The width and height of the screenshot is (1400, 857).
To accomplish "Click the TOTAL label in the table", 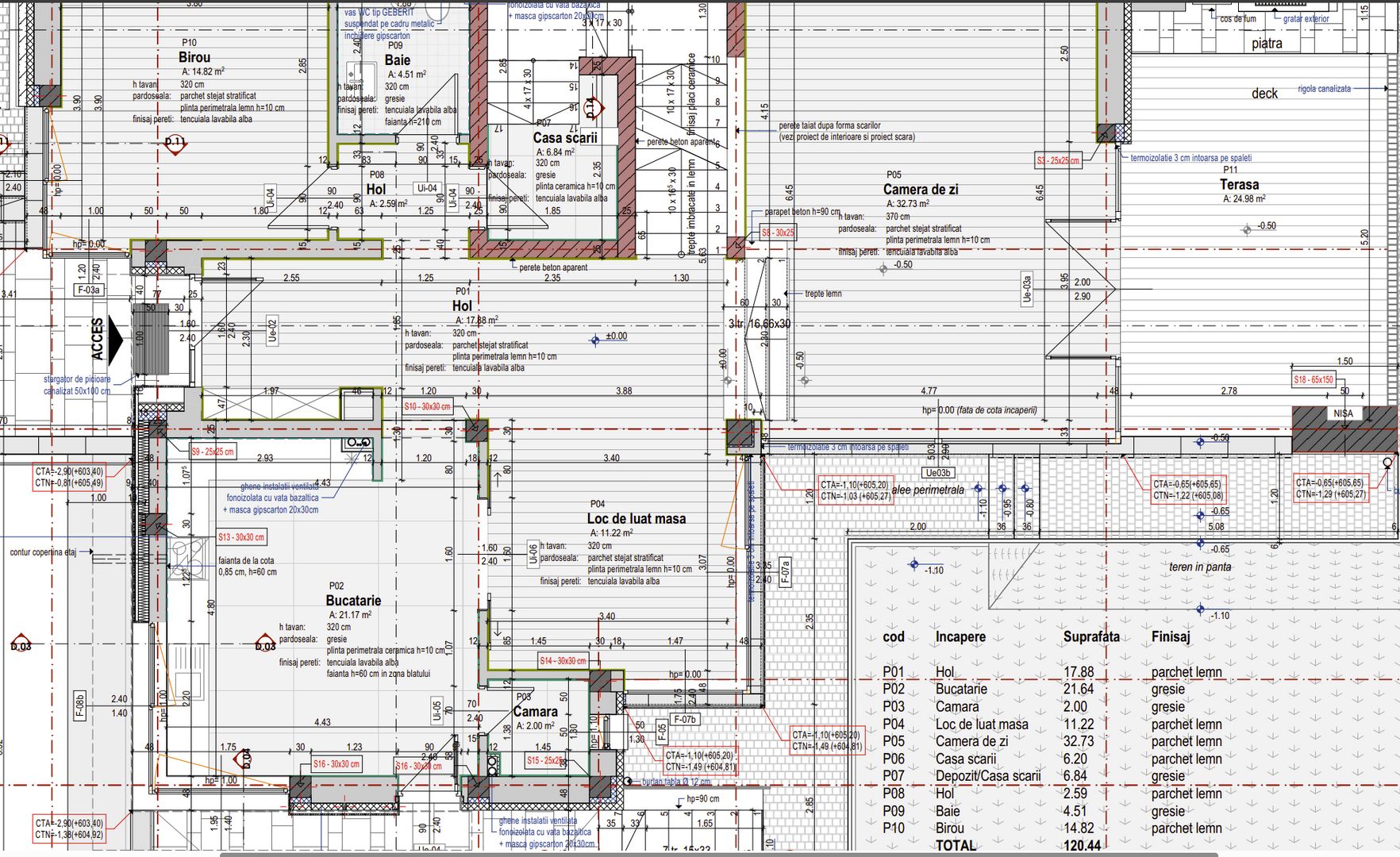I will pyautogui.click(x=956, y=846).
